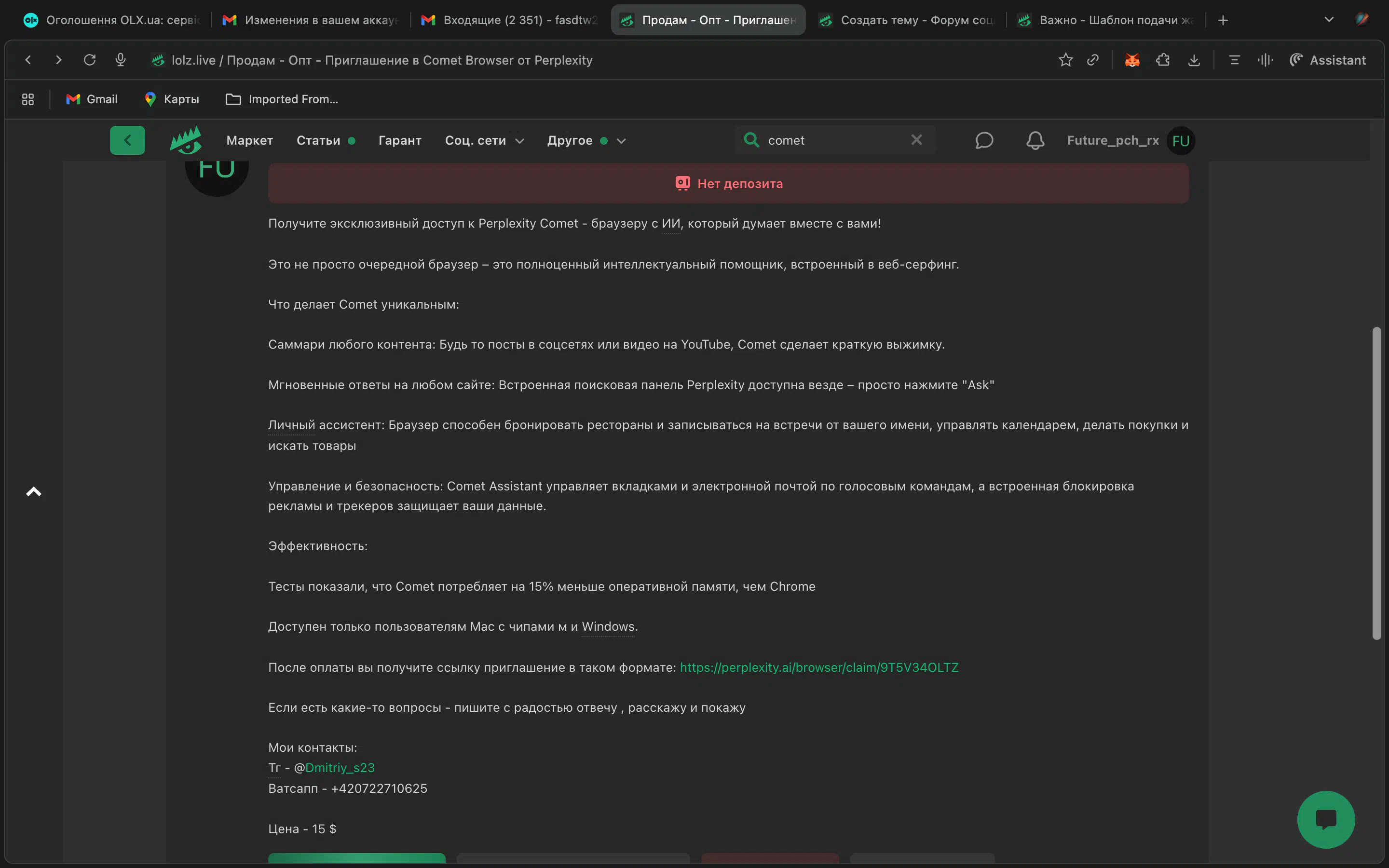Expand the Другое dropdown
The height and width of the screenshot is (868, 1389).
pyautogui.click(x=586, y=140)
